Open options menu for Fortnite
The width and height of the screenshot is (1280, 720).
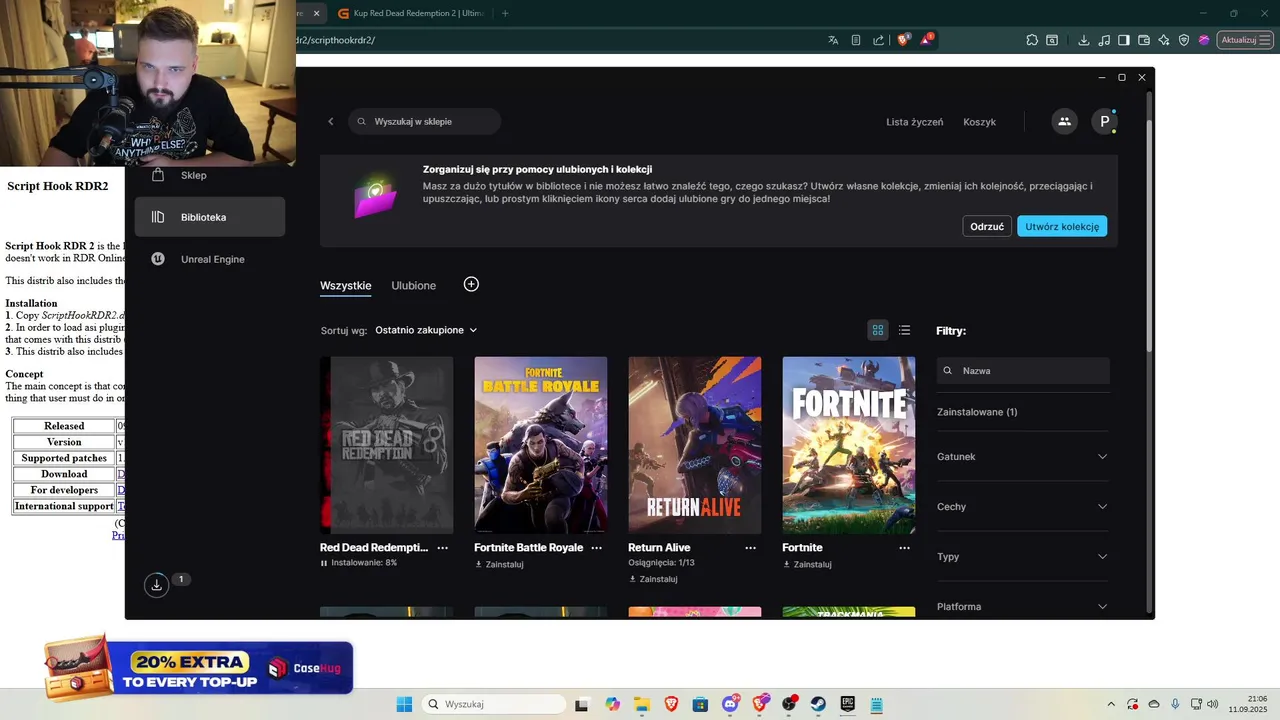[x=905, y=548]
